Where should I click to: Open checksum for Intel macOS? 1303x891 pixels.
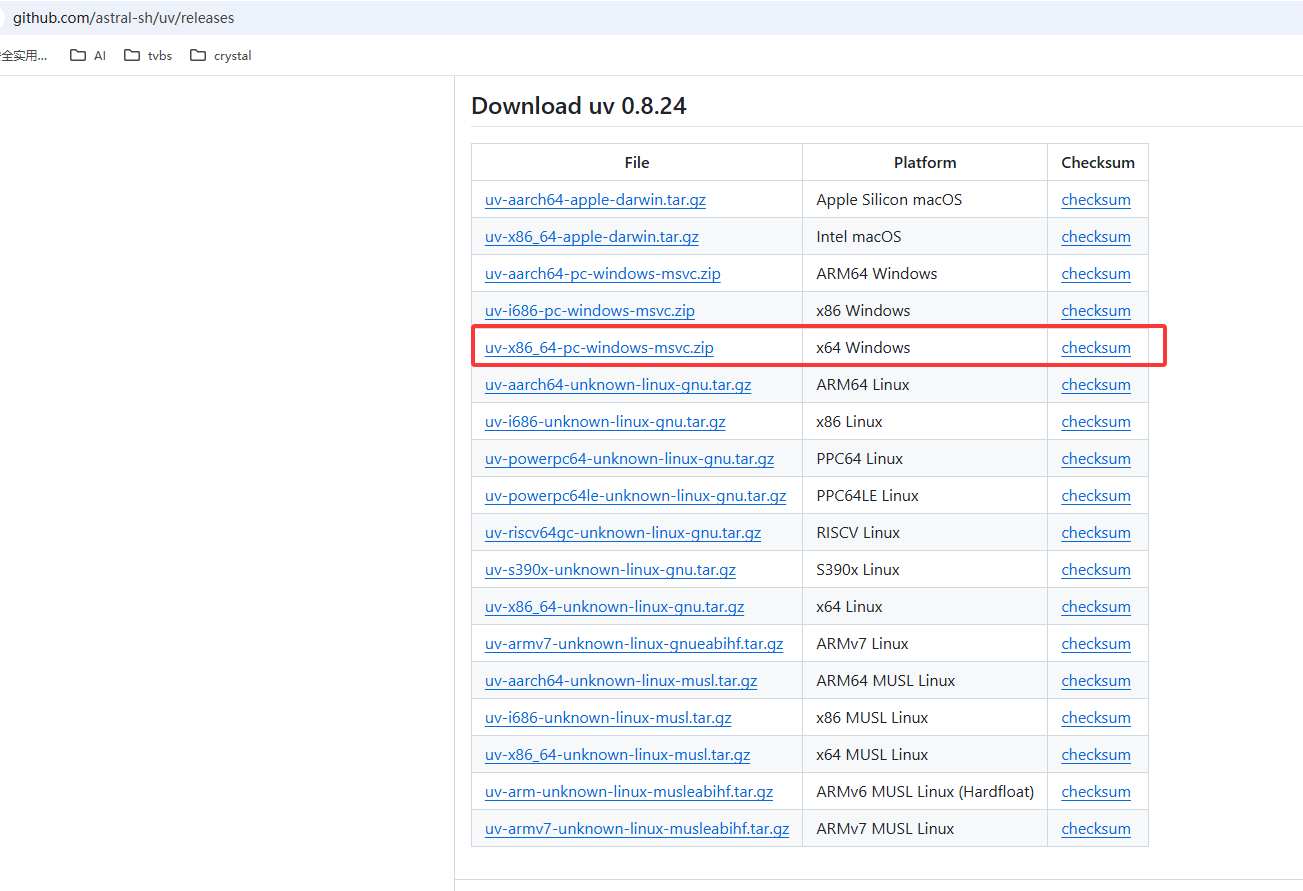[1096, 237]
